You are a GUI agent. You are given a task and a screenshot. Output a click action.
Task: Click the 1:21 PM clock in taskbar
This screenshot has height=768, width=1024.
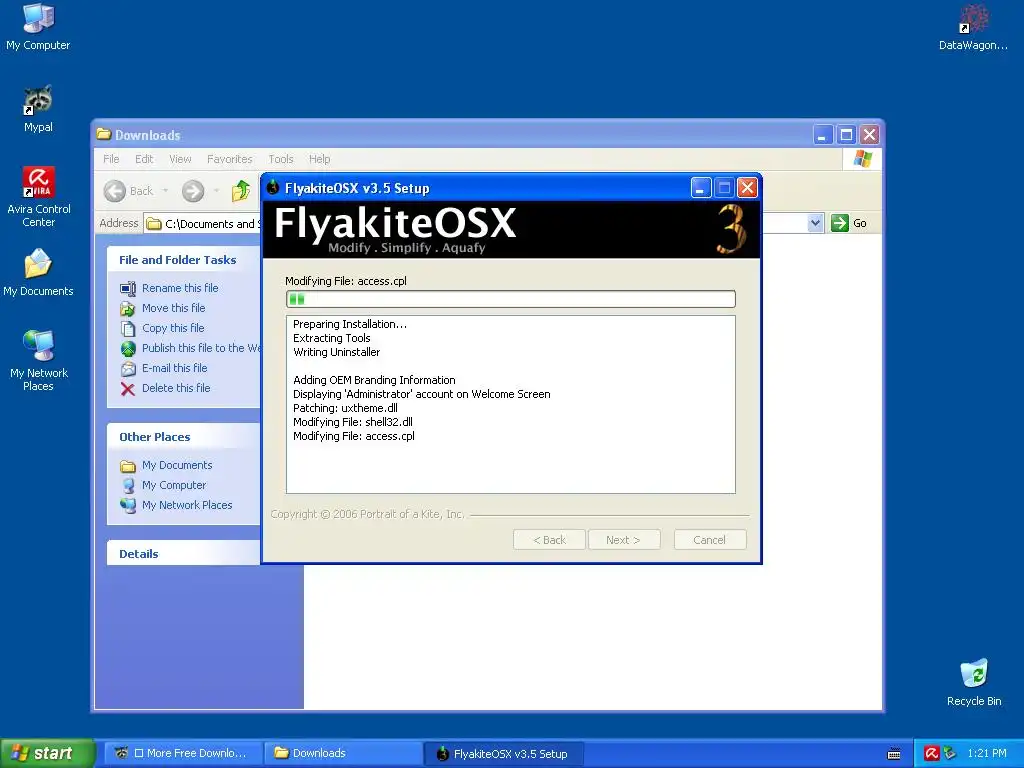[x=987, y=753]
